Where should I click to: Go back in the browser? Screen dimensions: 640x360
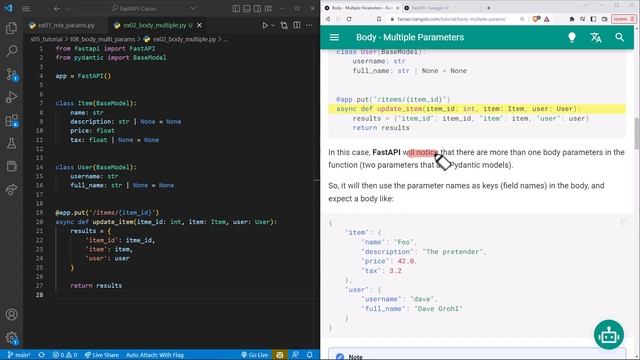point(328,19)
